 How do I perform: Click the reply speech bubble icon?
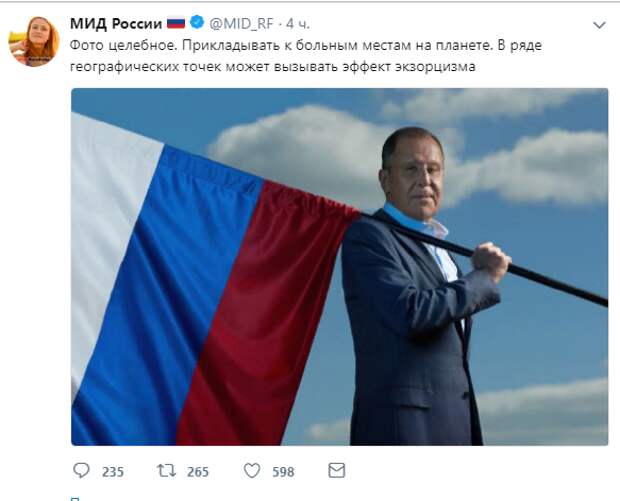pyautogui.click(x=81, y=471)
